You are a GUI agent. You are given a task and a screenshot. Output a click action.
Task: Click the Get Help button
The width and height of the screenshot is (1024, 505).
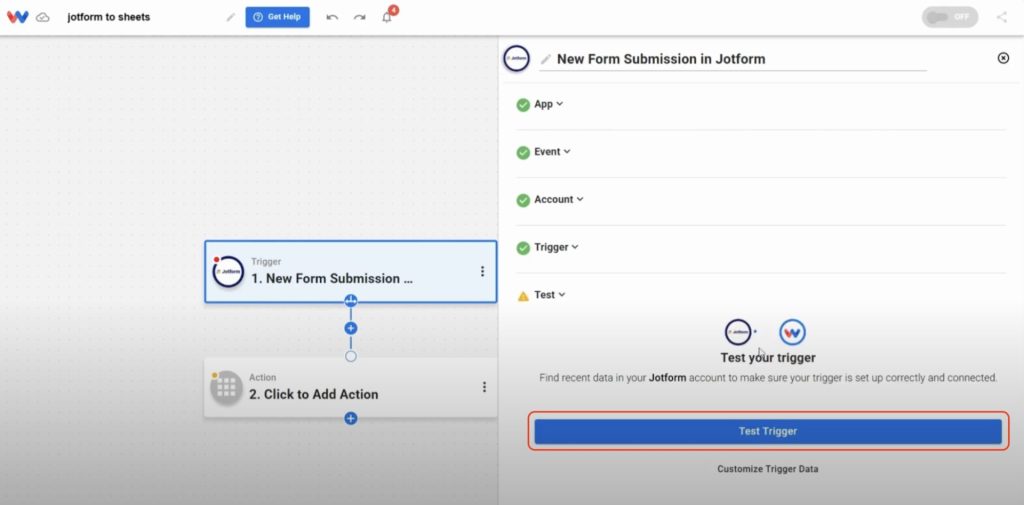coord(278,17)
